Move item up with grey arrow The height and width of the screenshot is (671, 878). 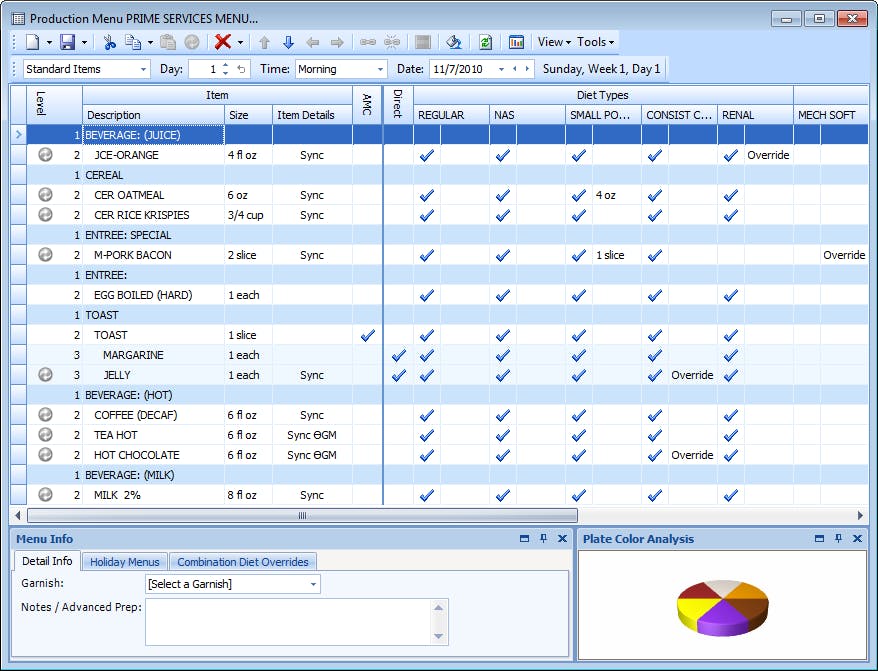[264, 42]
